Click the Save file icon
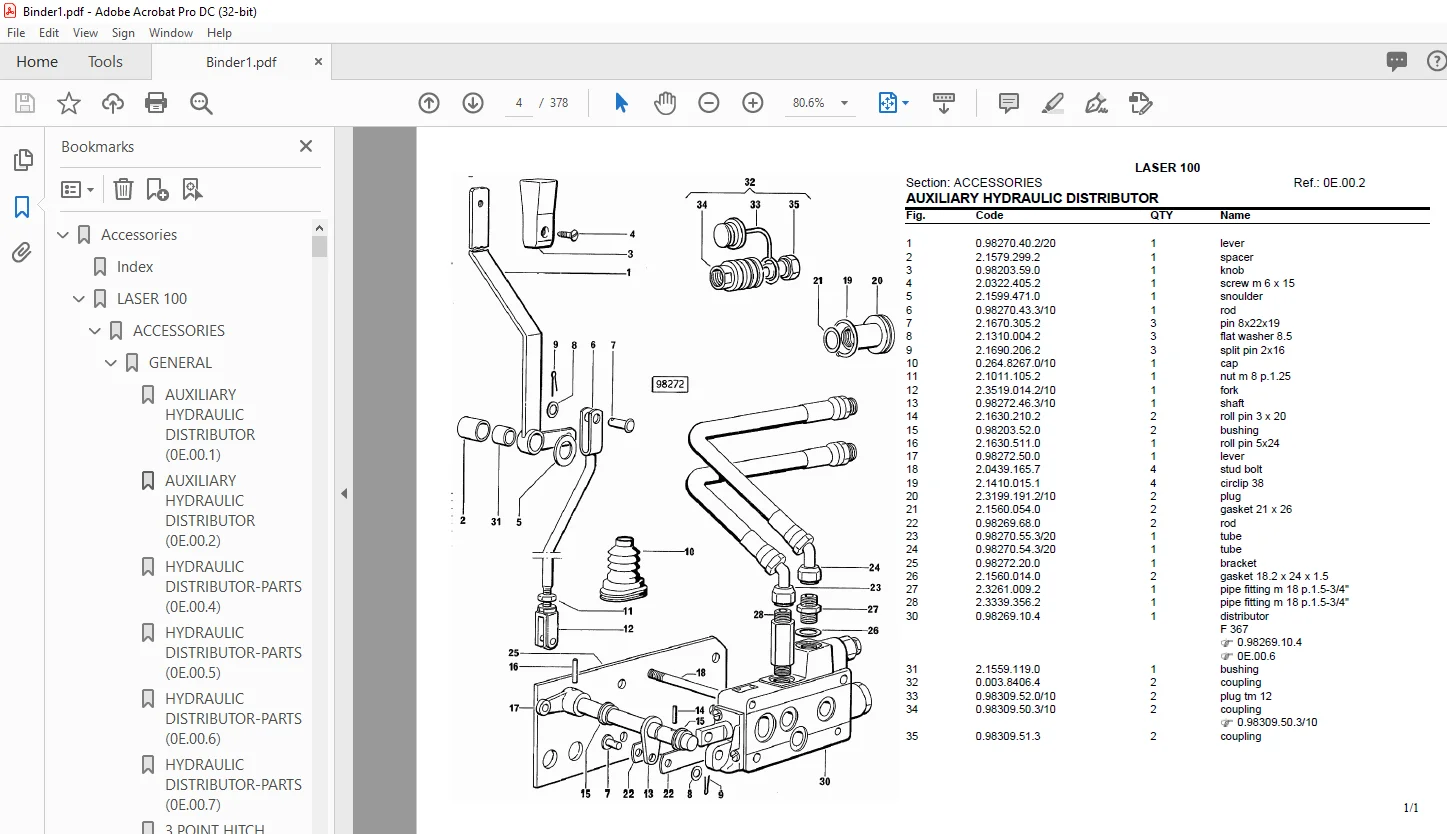Viewport: 1447px width, 834px height. pyautogui.click(x=25, y=103)
